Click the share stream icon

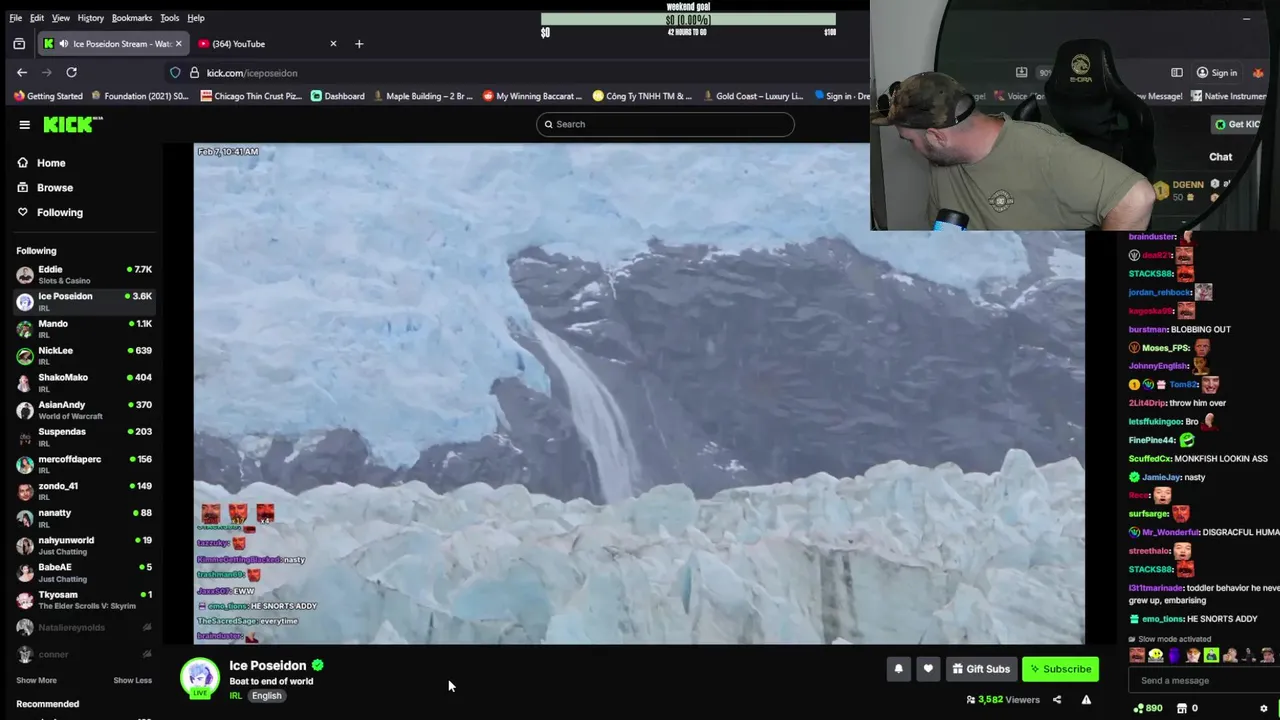point(1057,700)
